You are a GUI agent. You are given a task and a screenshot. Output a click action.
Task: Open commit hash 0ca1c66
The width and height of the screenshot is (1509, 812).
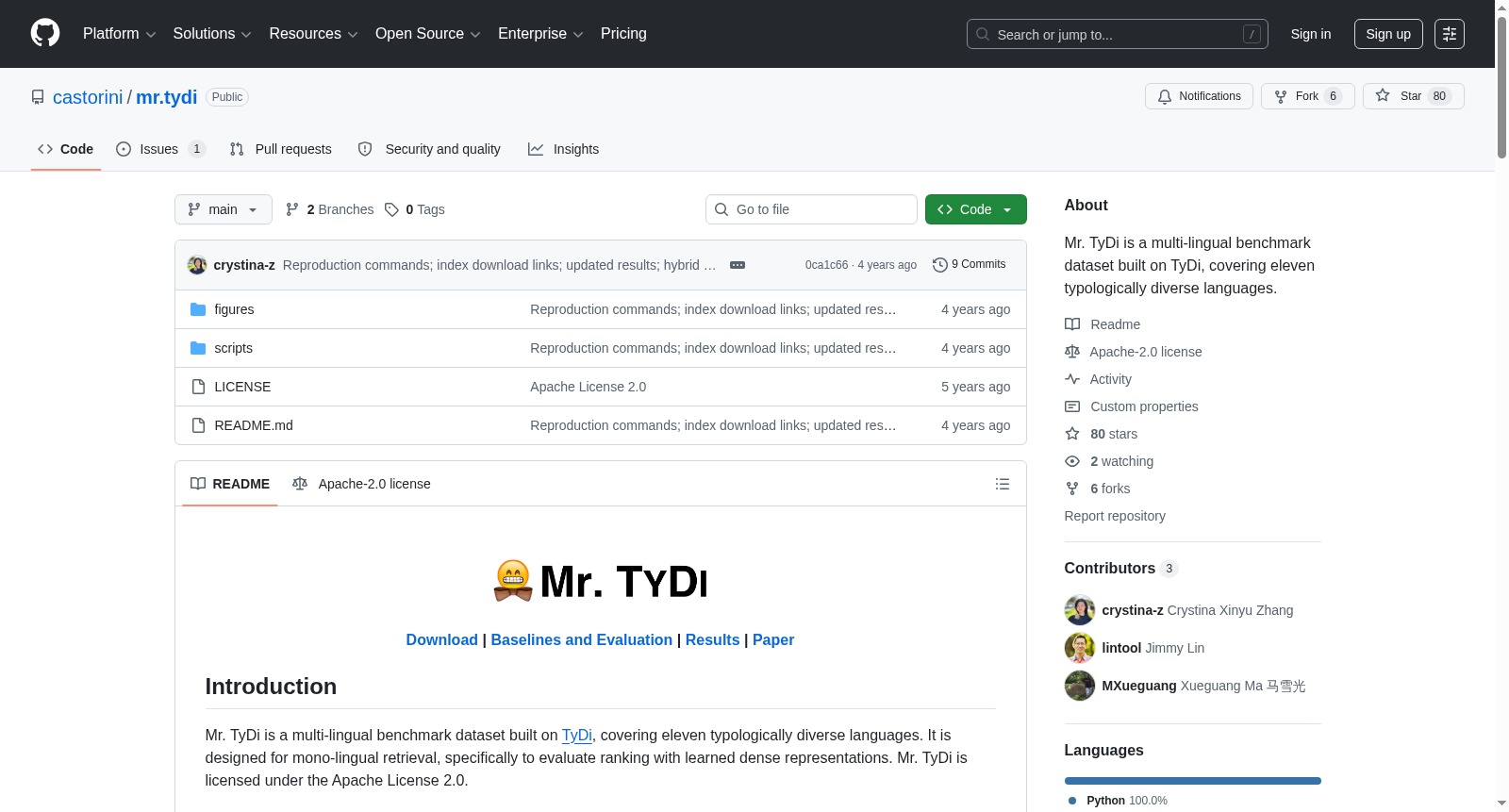(x=826, y=265)
